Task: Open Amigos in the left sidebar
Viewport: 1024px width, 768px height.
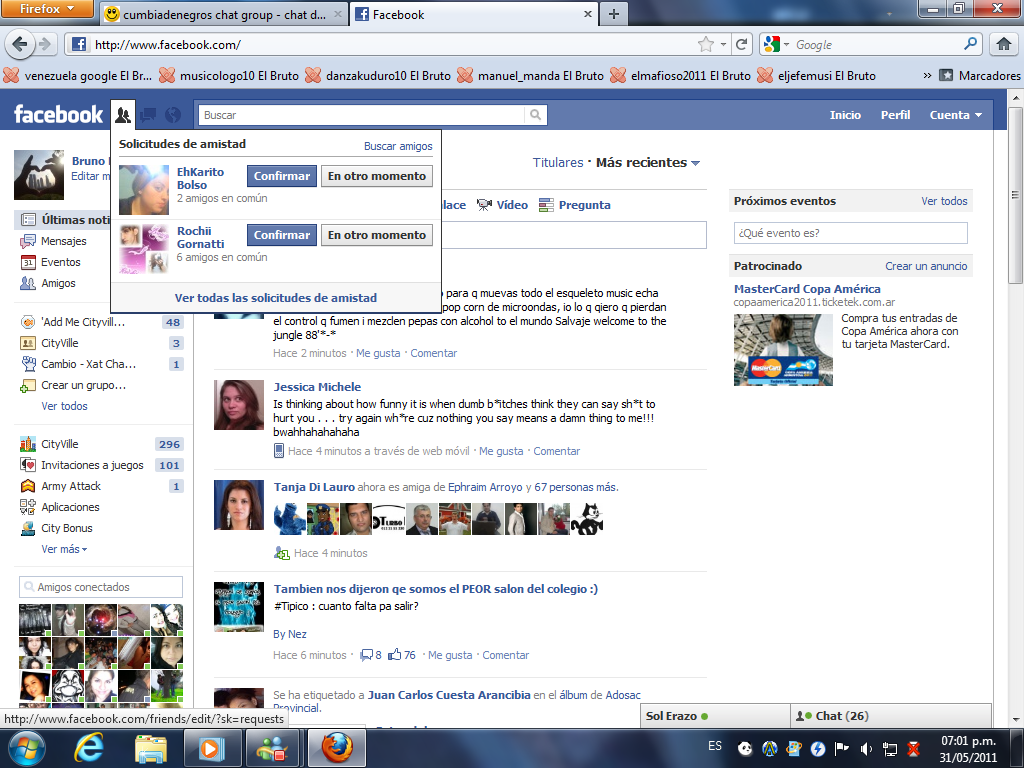Action: 58,283
